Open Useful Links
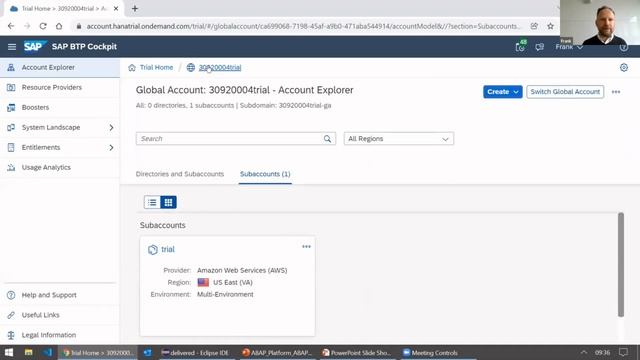640x360 pixels. click(x=60, y=315)
